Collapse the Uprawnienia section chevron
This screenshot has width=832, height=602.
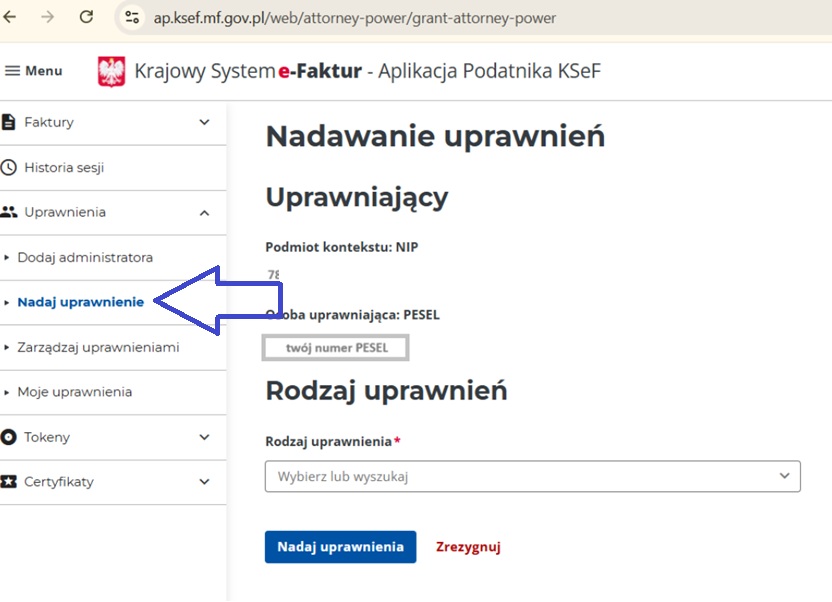pyautogui.click(x=204, y=212)
